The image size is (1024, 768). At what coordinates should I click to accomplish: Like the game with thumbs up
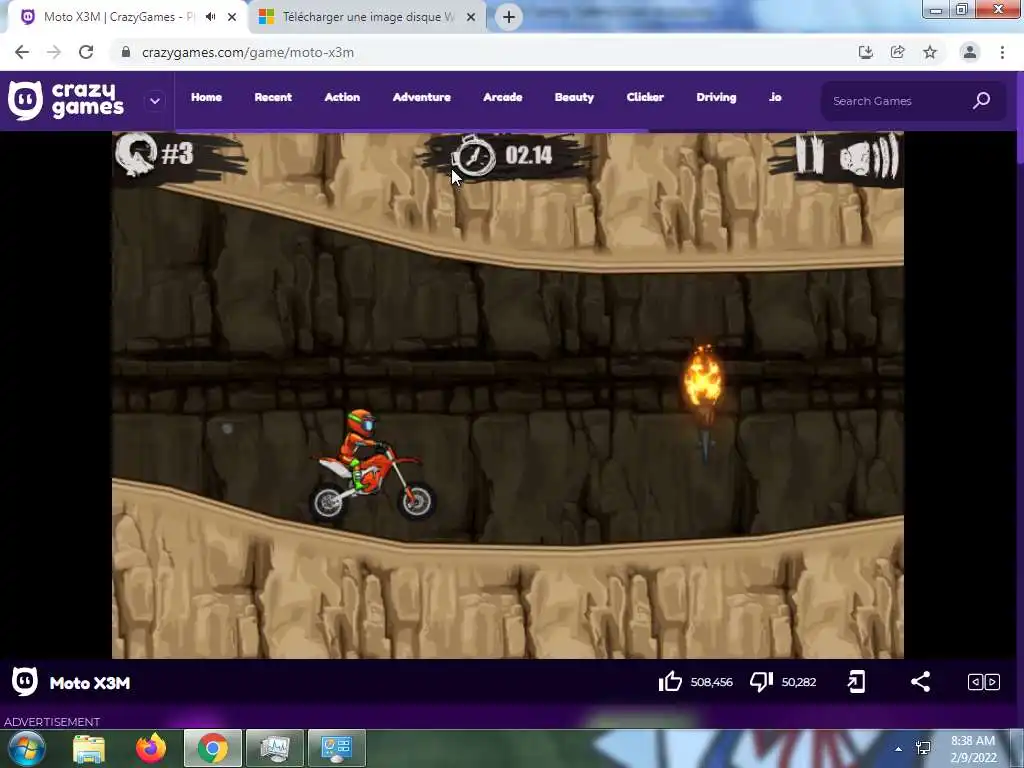tap(670, 682)
